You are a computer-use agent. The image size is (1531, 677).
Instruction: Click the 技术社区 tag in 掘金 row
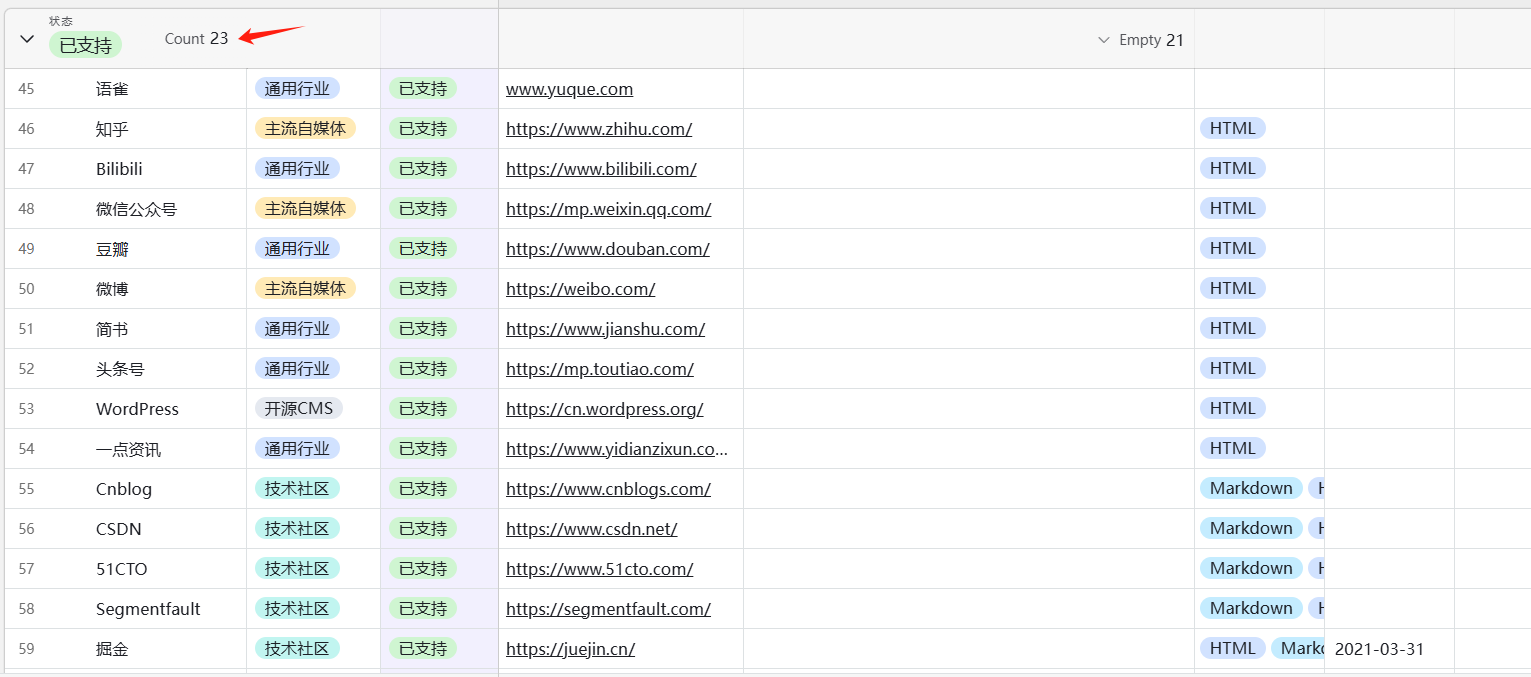[297, 648]
